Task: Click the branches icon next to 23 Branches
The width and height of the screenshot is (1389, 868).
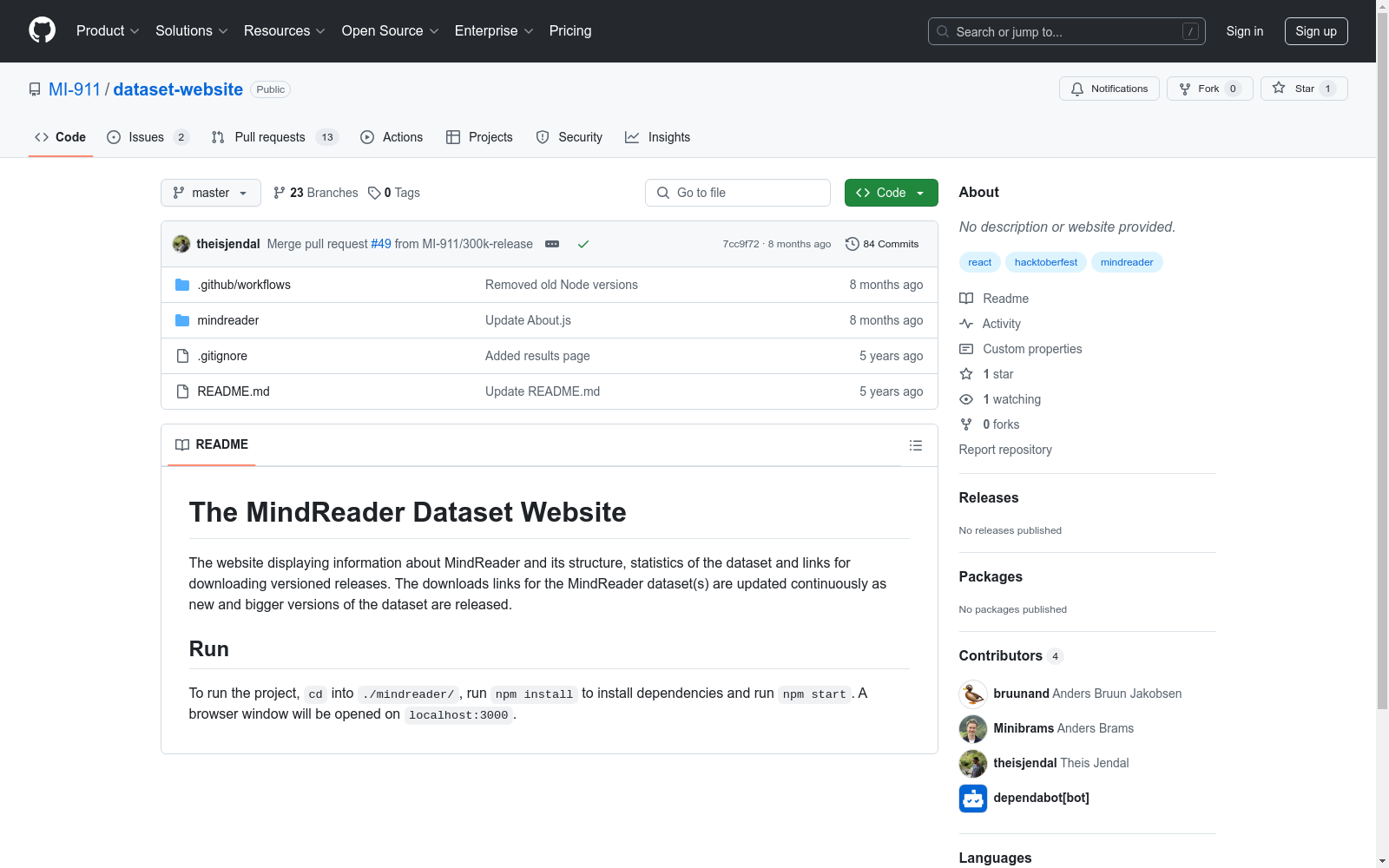Action: click(280, 193)
